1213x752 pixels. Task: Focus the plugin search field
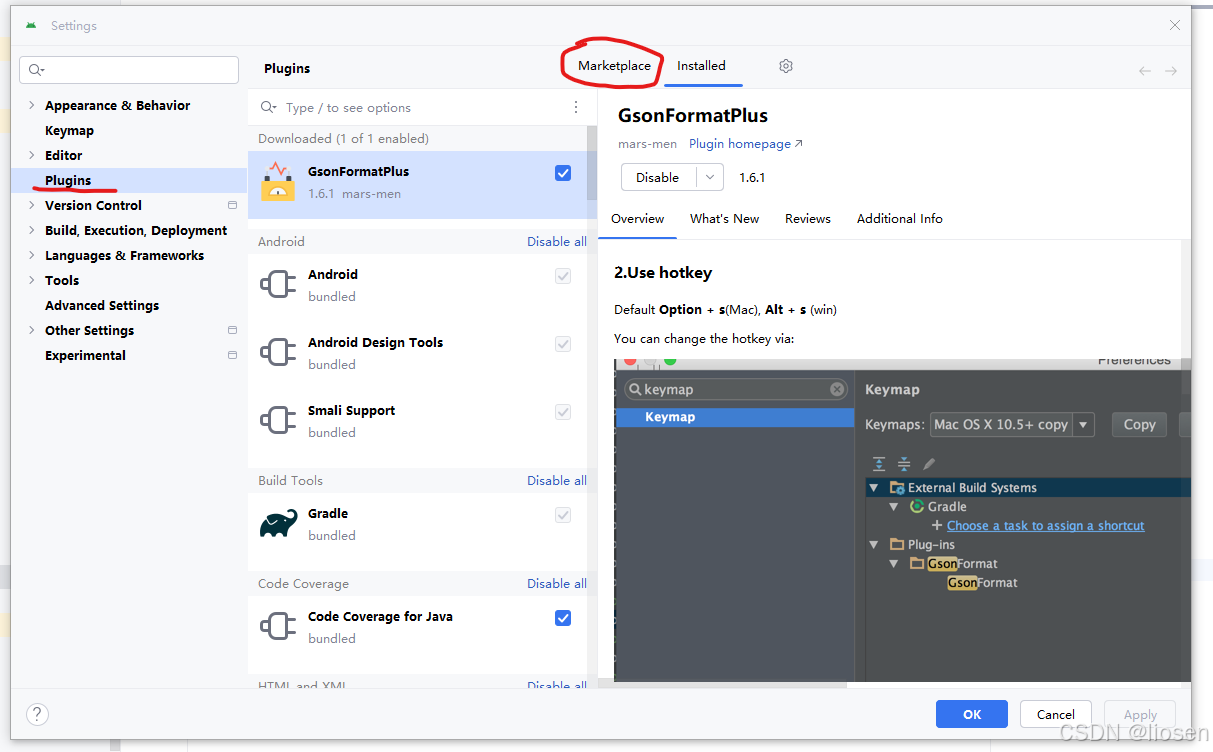[x=418, y=107]
